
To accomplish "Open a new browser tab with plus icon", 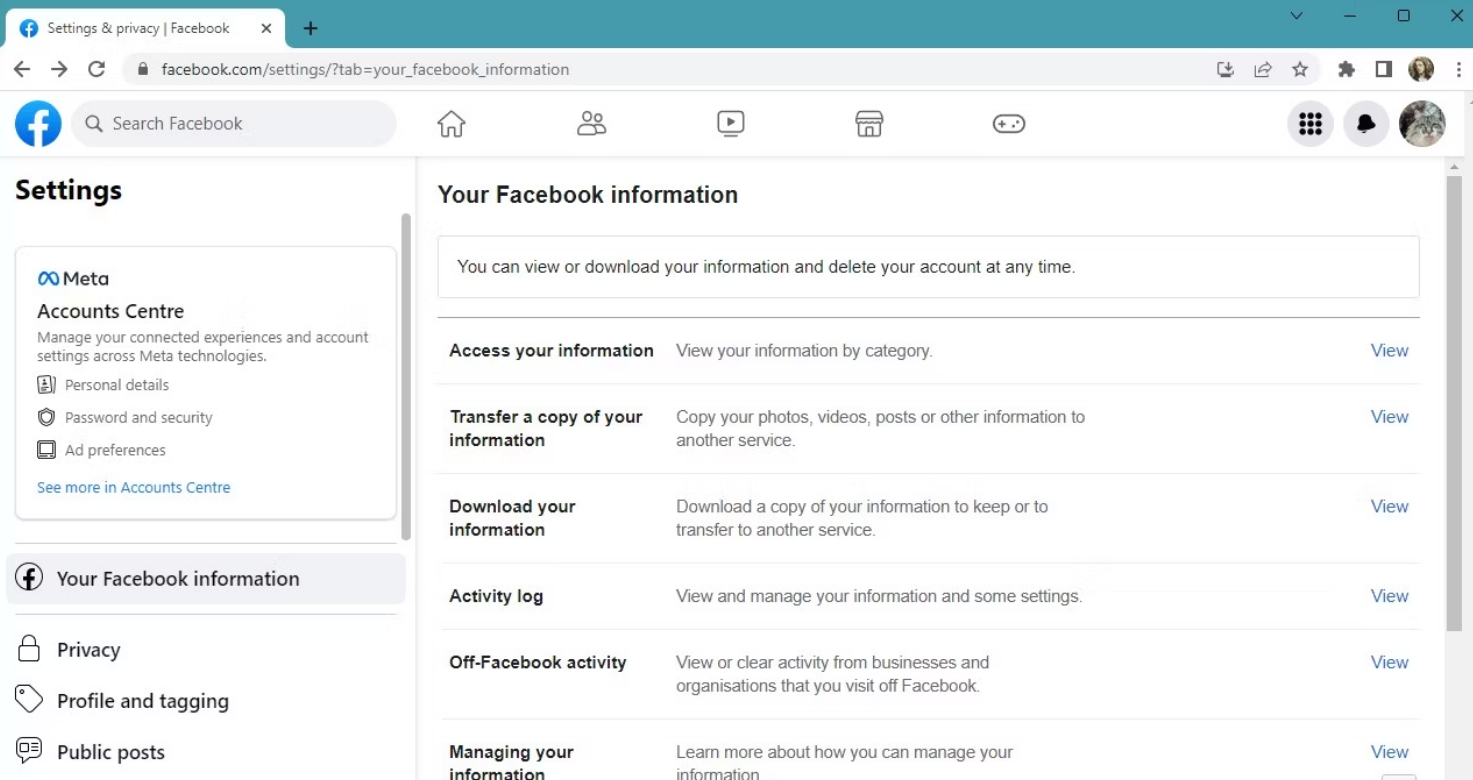I will [310, 28].
